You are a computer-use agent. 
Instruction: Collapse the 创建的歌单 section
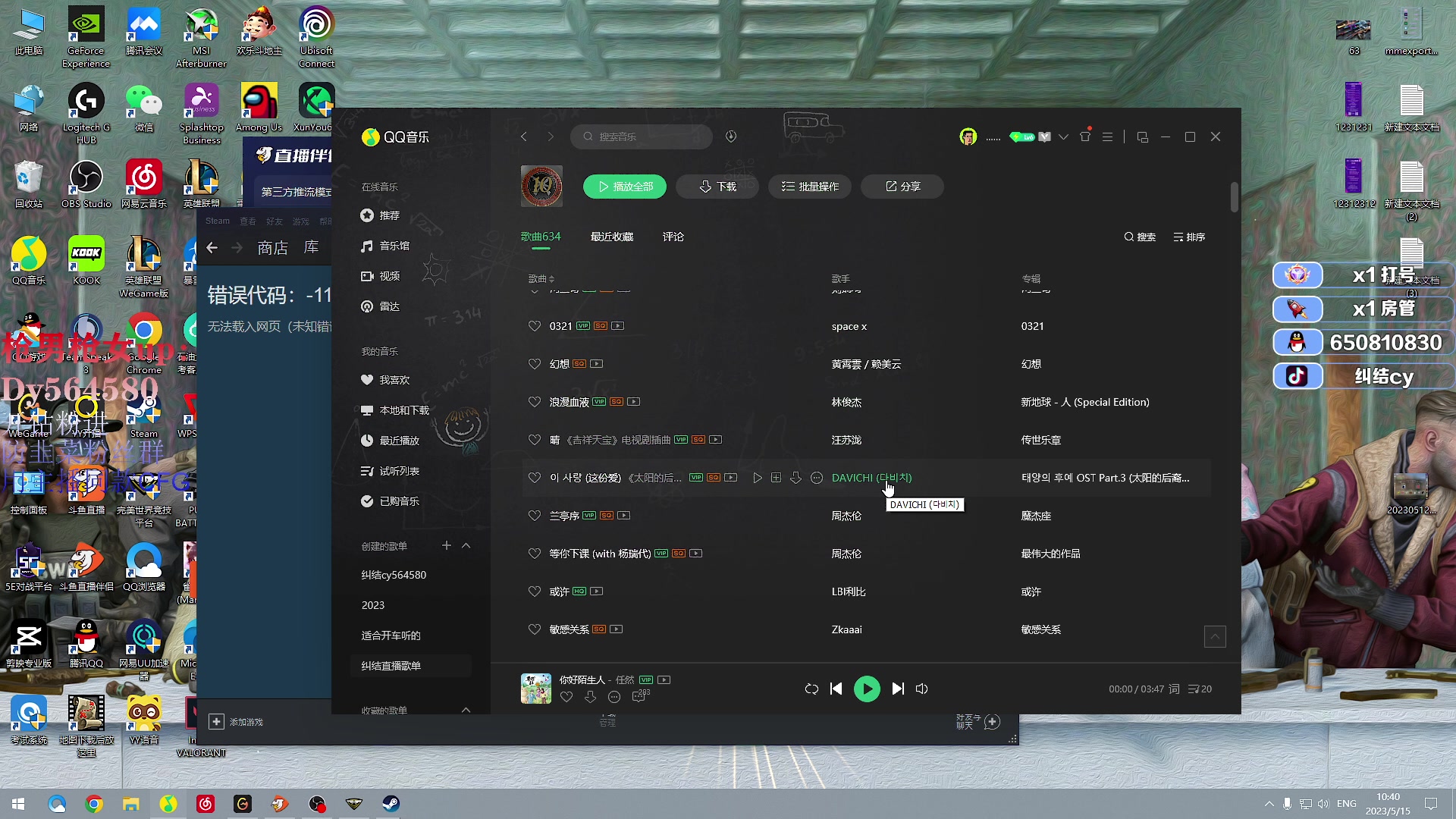click(x=466, y=546)
